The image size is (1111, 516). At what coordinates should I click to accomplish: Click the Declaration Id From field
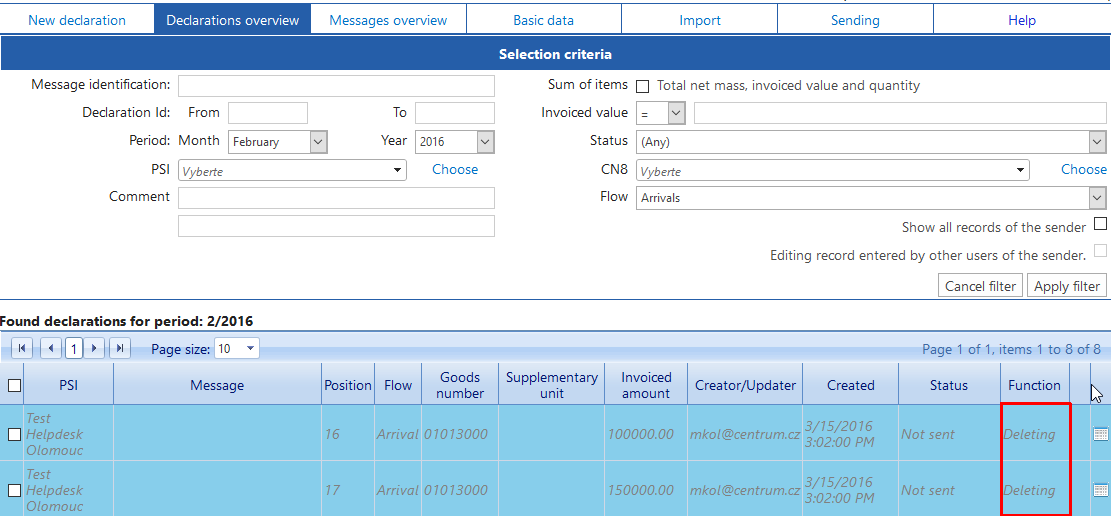click(268, 113)
